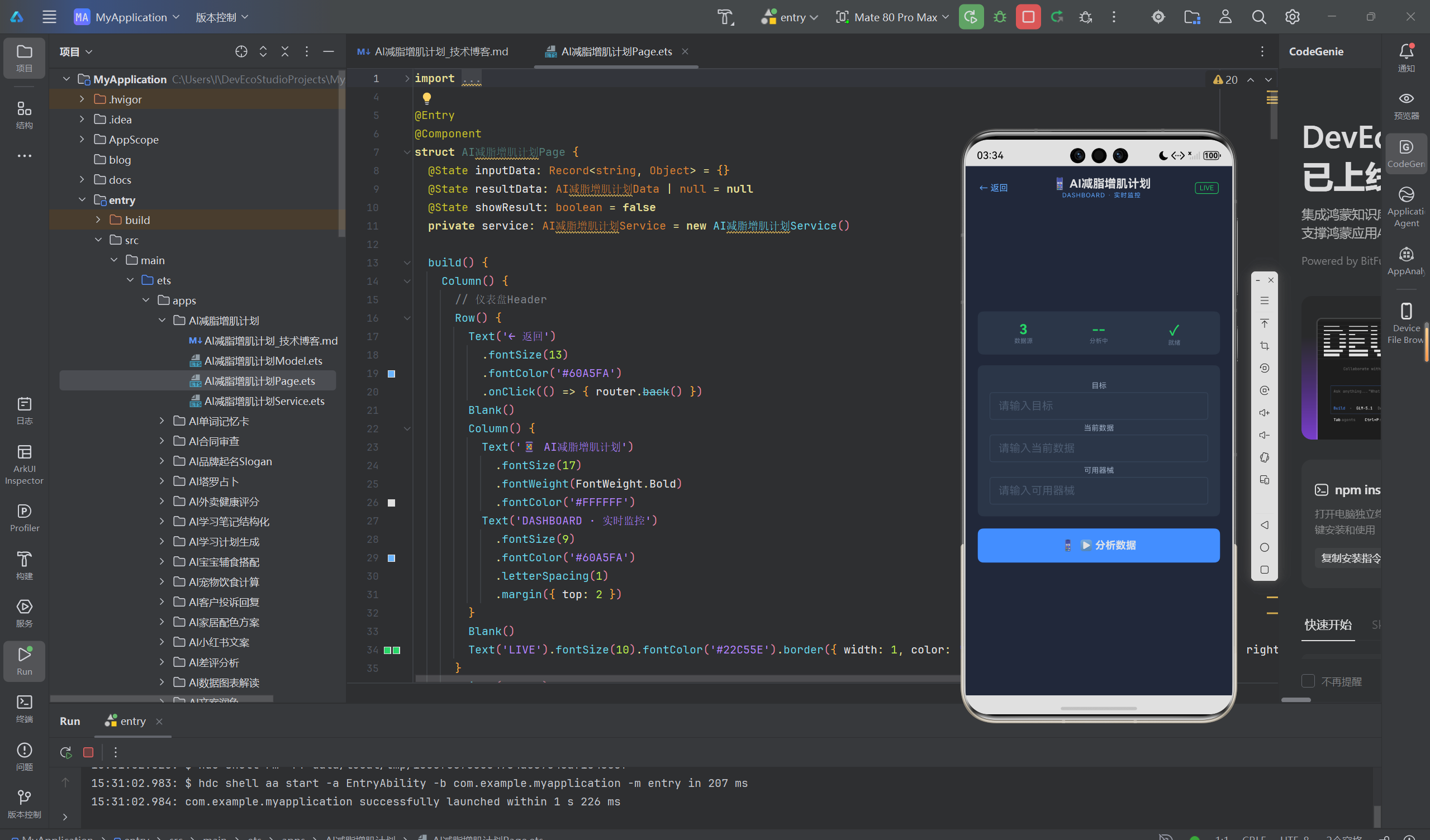Screen dimensions: 1430x840
Task: Open entry run configuration dropdown
Action: [x=790, y=17]
